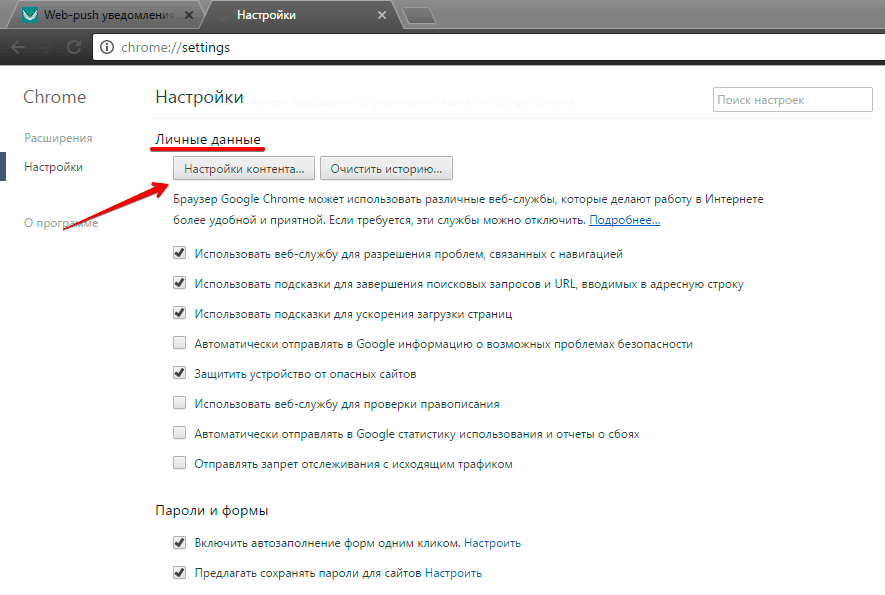This screenshot has height=595, width=885.
Task: Open a new tab with the new-tab button
Action: point(419,16)
